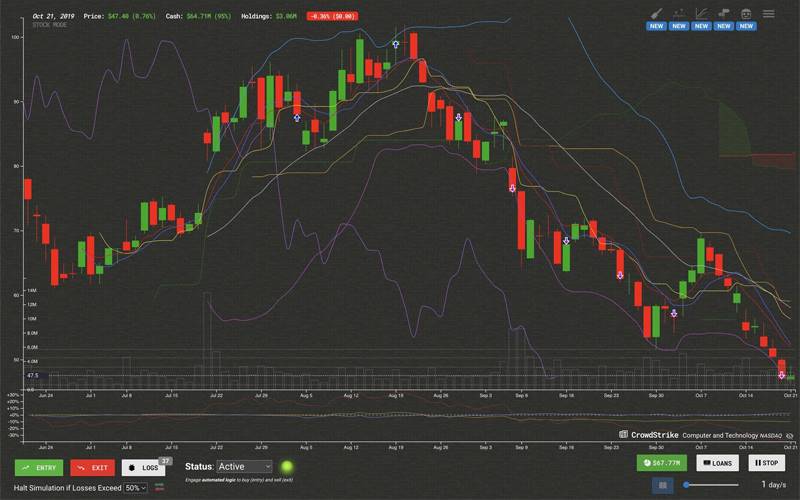Open the LOGS panel
This screenshot has height=500, width=800.
point(145,467)
